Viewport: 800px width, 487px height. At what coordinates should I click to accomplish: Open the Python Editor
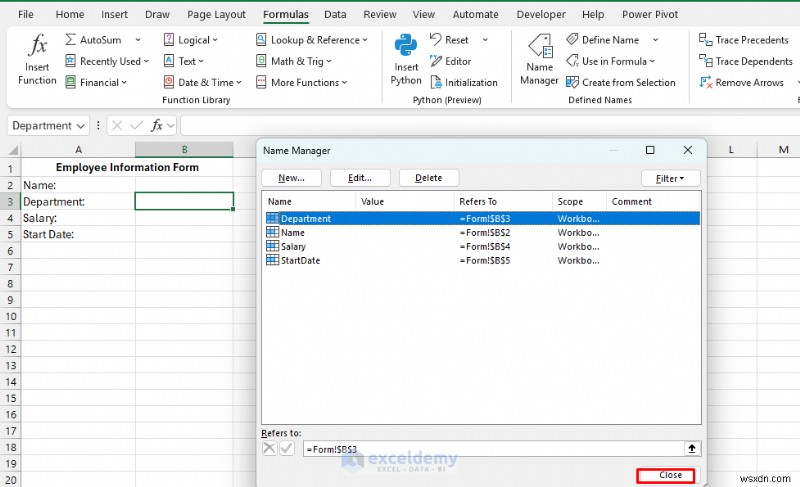451,61
